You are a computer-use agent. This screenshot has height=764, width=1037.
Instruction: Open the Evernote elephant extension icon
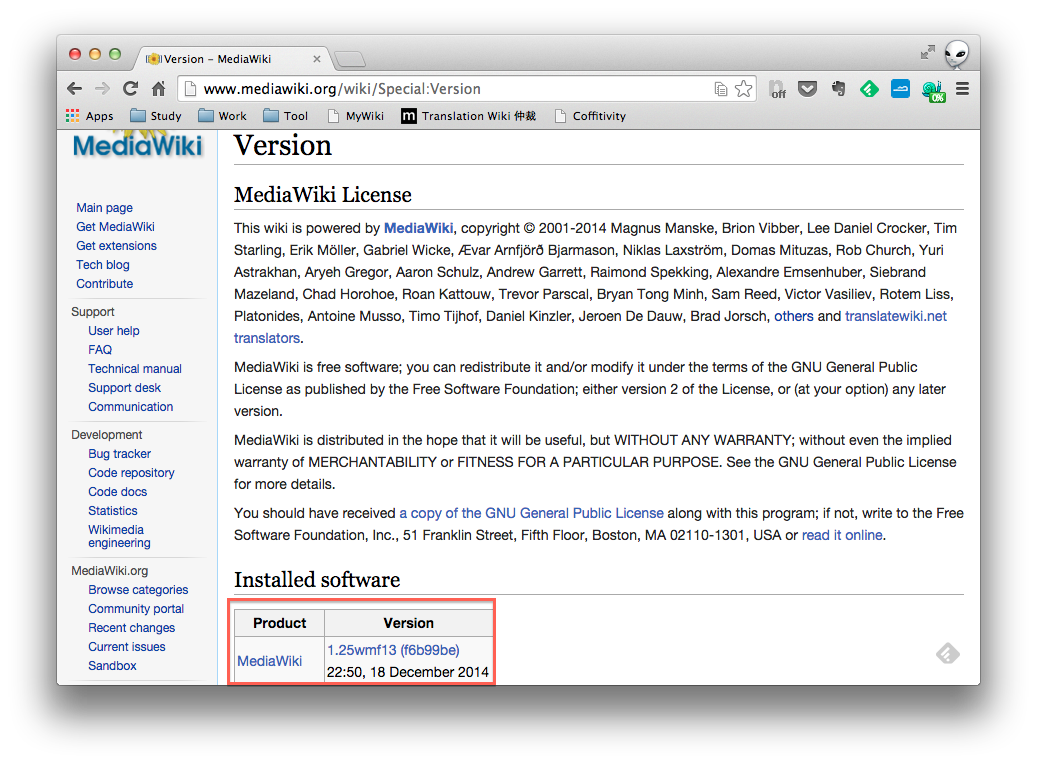[839, 88]
